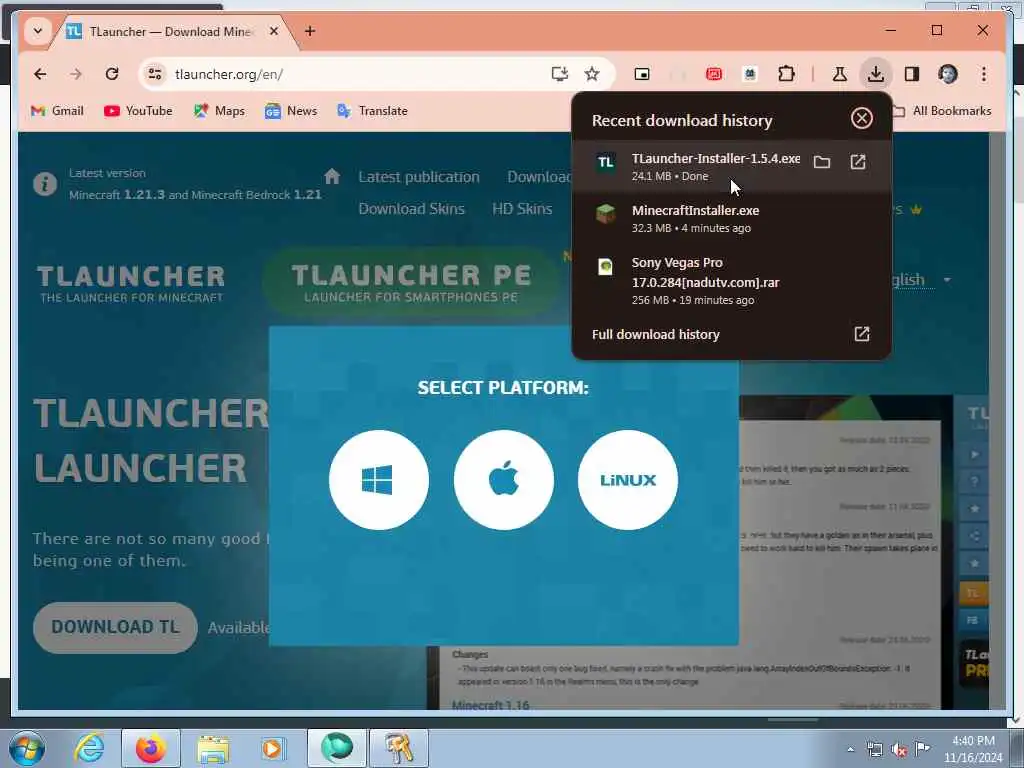The width and height of the screenshot is (1024, 768).
Task: Open site information icon in address bar
Action: (x=155, y=74)
